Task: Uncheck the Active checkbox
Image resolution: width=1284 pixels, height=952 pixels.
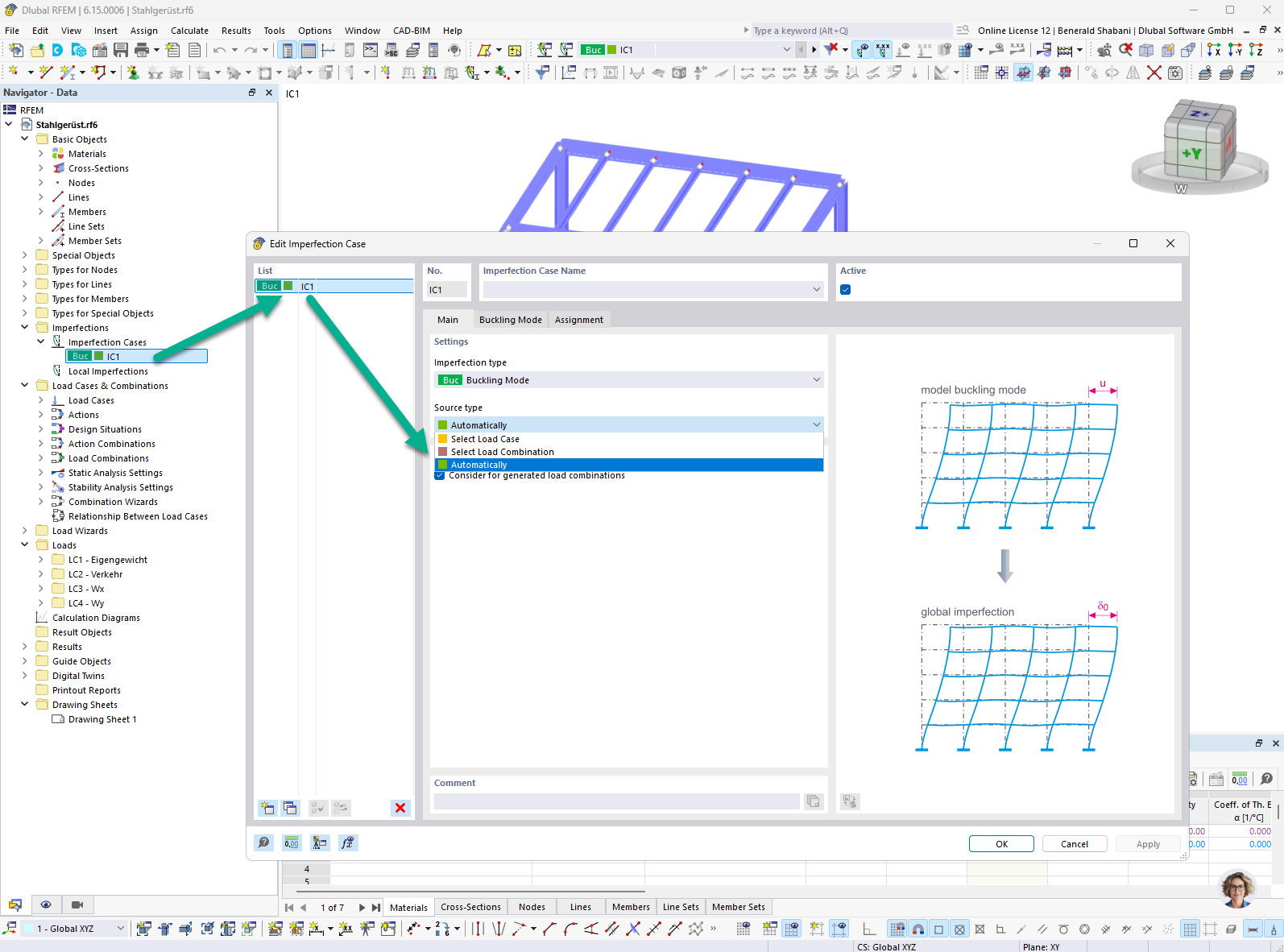Action: 845,290
